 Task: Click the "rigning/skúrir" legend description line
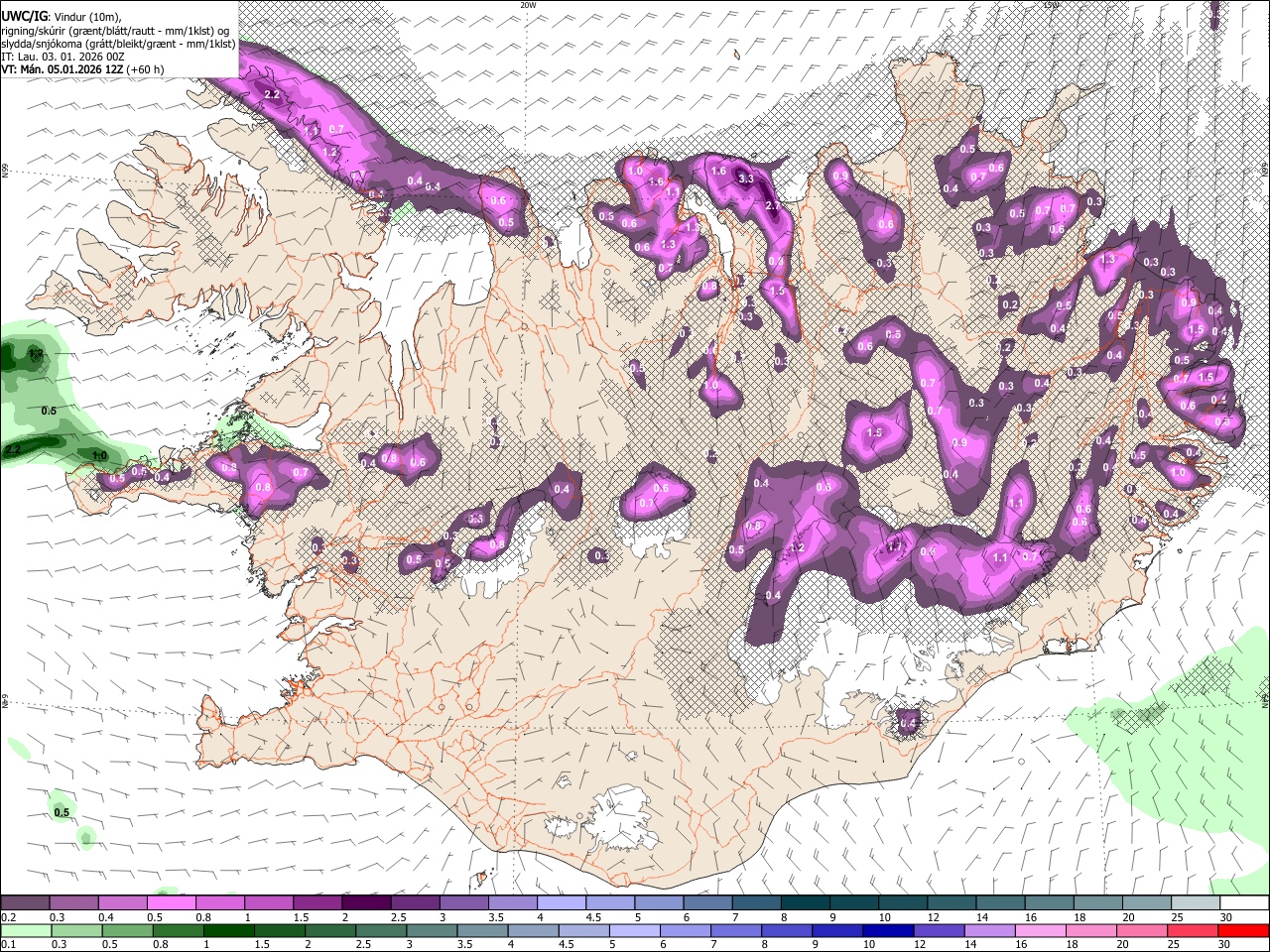[x=117, y=31]
